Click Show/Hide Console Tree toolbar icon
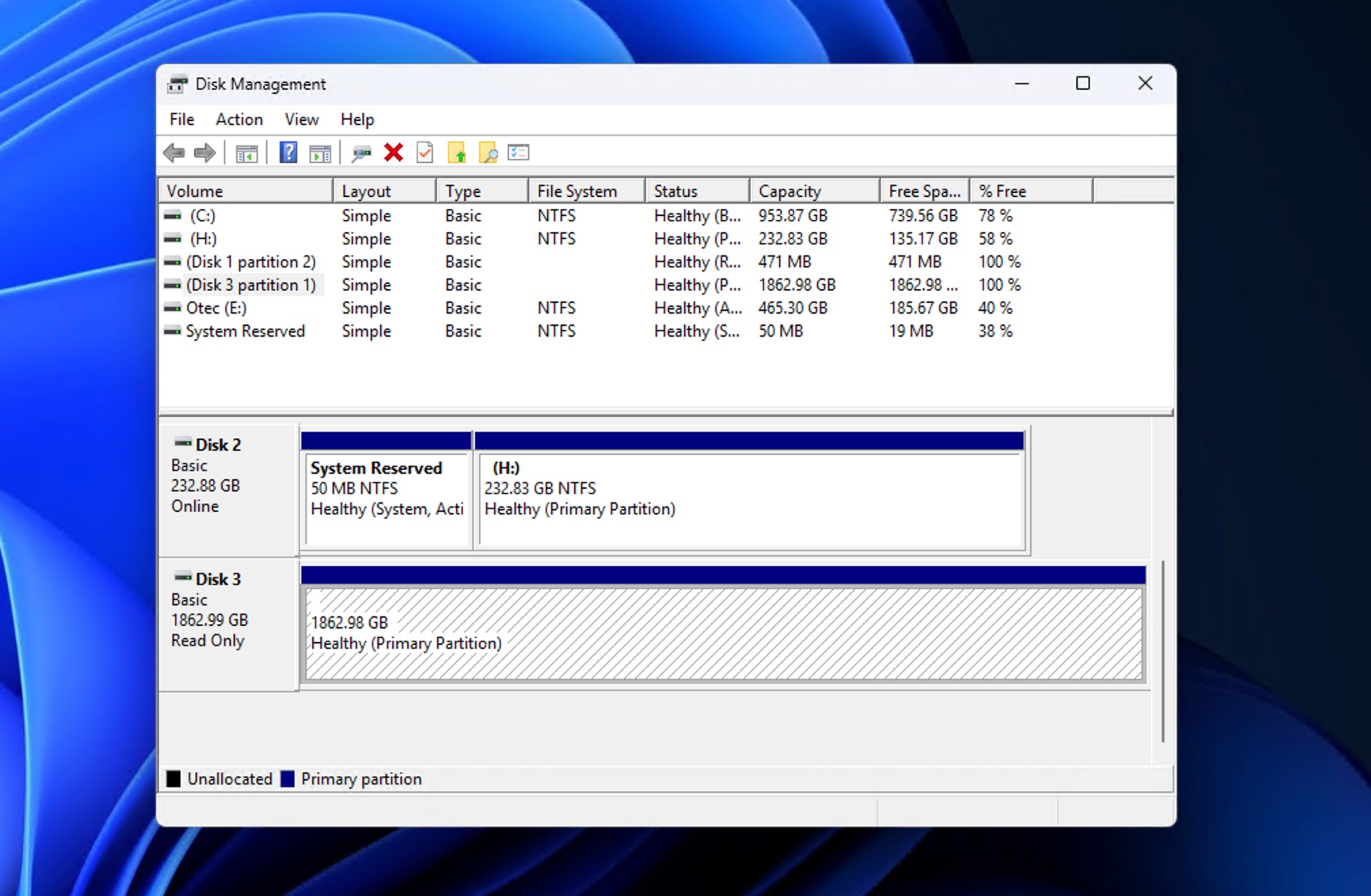The image size is (1371, 896). pyautogui.click(x=246, y=154)
